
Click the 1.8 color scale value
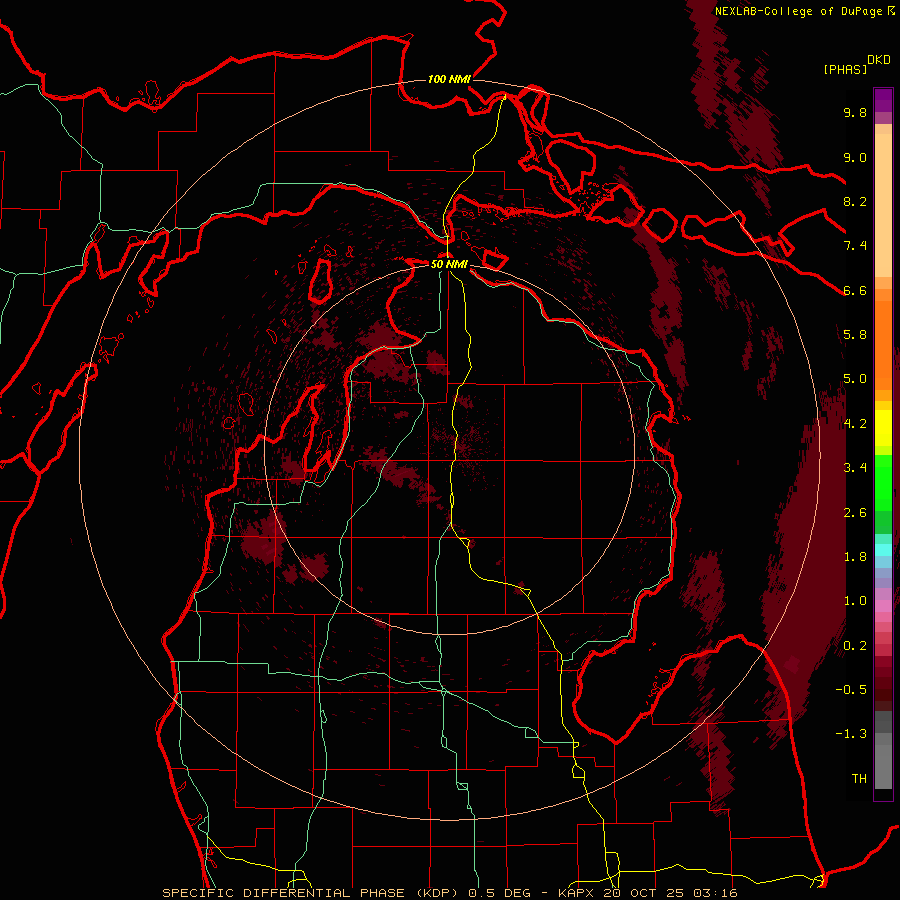[855, 557]
